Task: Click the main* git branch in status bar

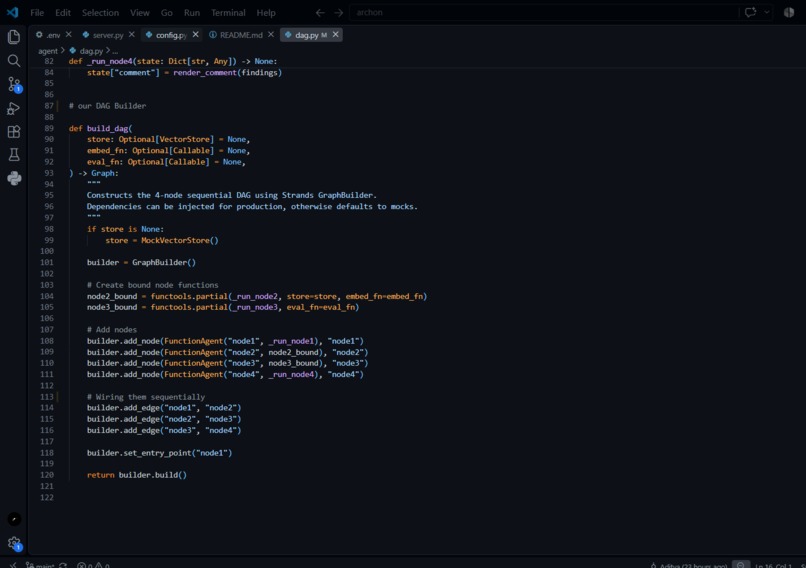Action: point(40,565)
